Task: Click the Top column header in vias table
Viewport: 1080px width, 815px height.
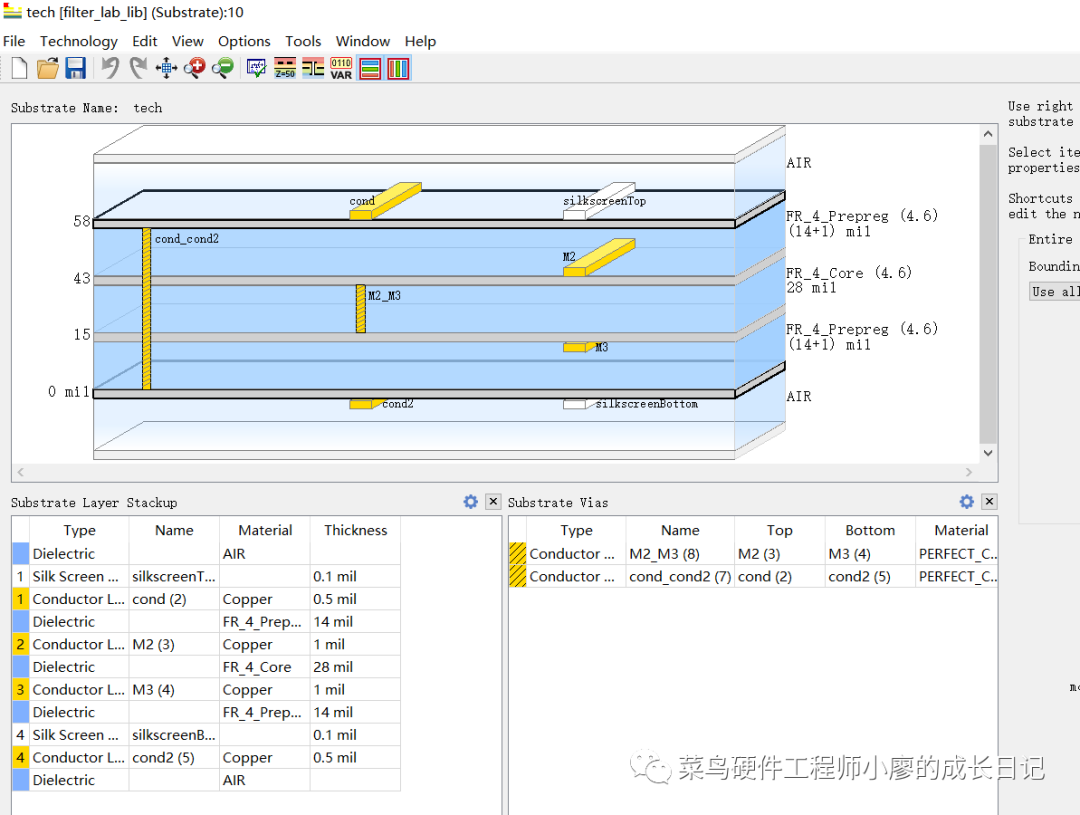Action: 780,530
